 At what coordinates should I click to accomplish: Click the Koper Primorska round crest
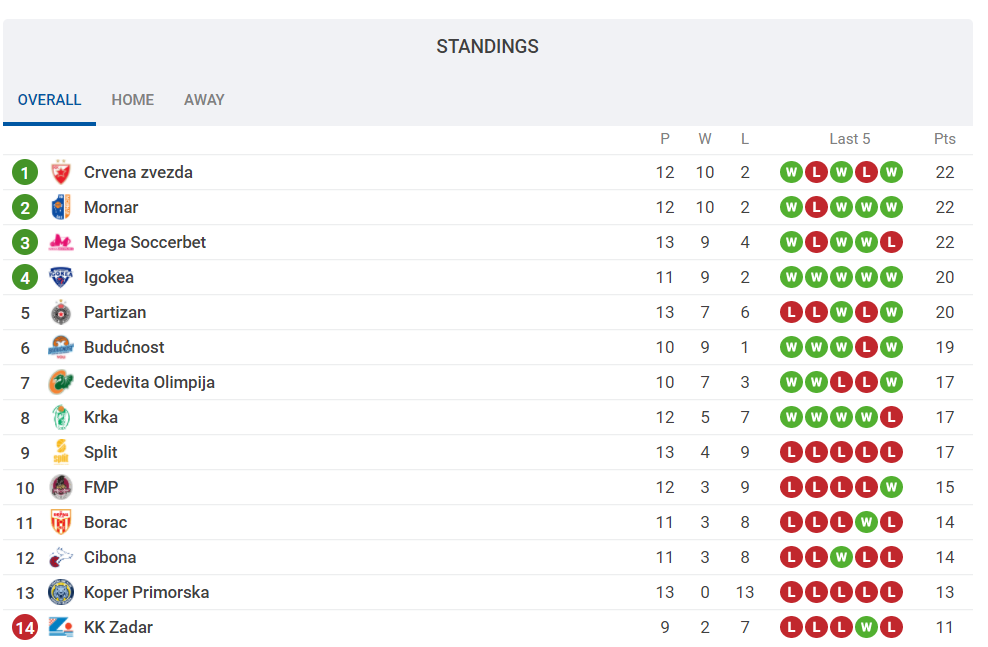pos(61,592)
